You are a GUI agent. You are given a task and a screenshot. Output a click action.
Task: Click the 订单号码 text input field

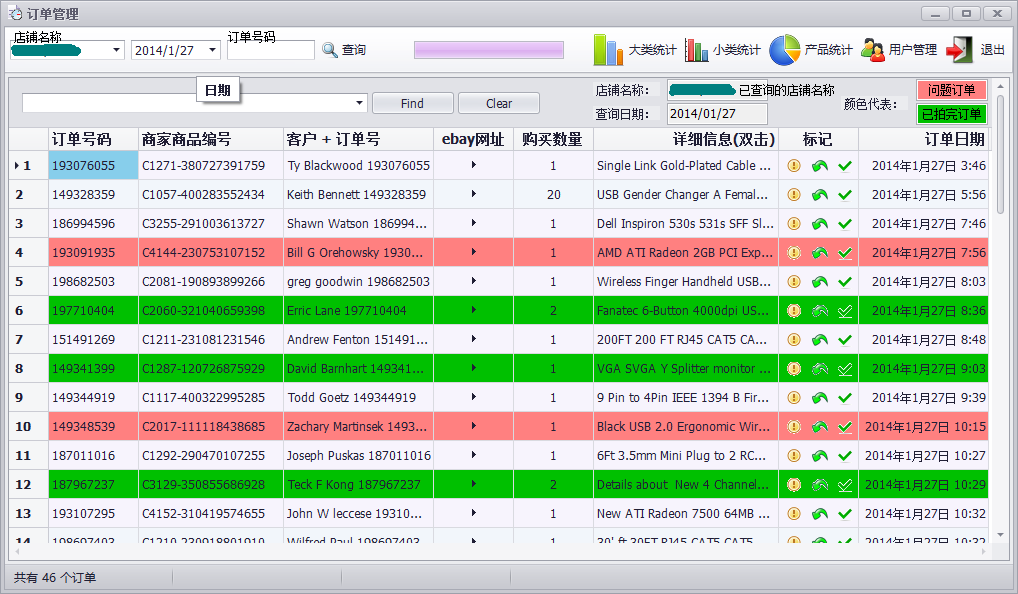[x=270, y=51]
